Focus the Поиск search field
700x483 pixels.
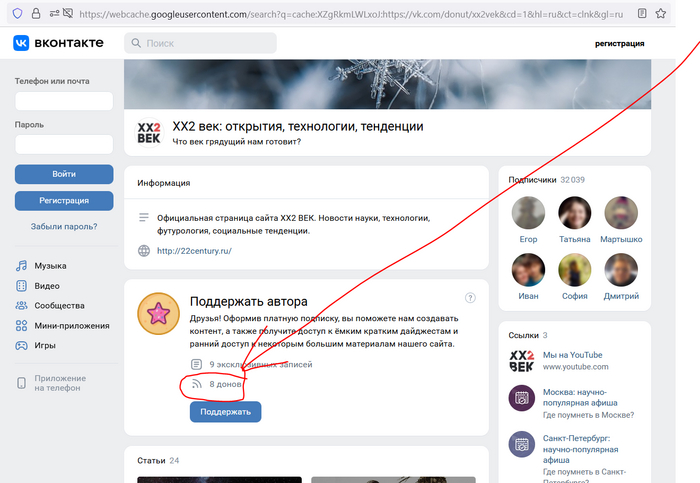click(x=200, y=43)
